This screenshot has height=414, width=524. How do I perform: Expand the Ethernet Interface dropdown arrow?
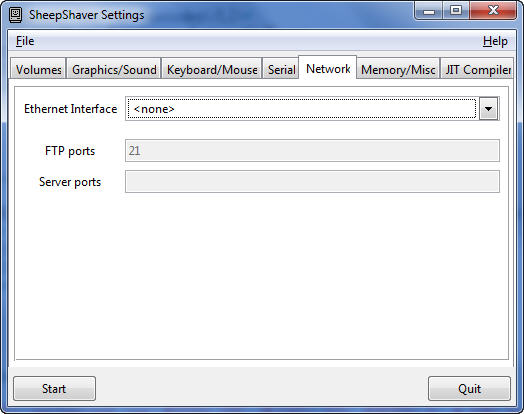click(x=488, y=109)
